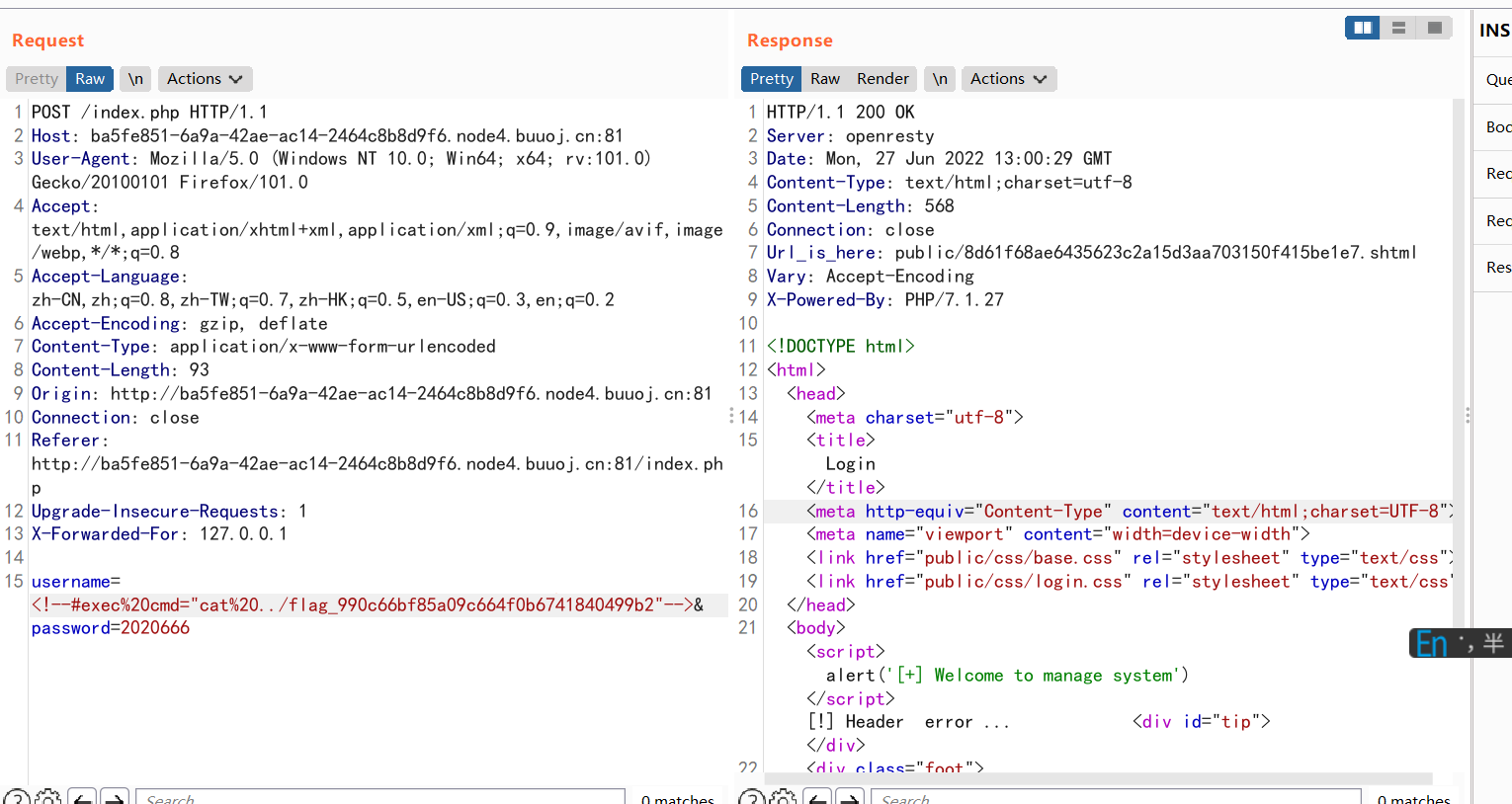Viewport: 1512px width, 804px height.
Task: Go to next match in Request search
Action: 115,798
